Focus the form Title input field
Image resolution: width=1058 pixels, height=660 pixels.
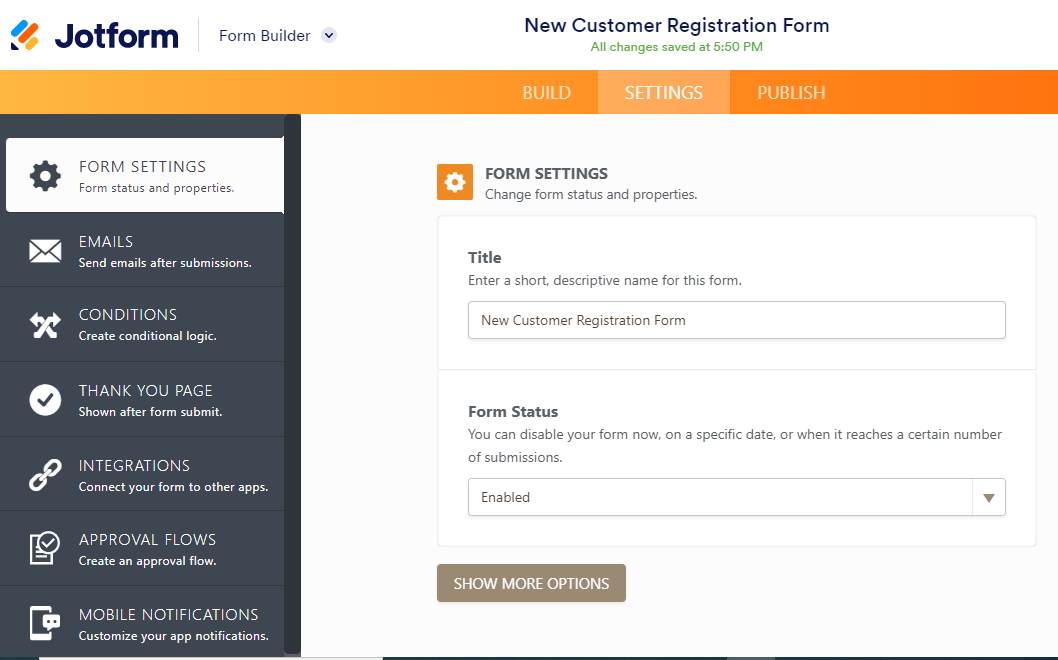point(737,320)
